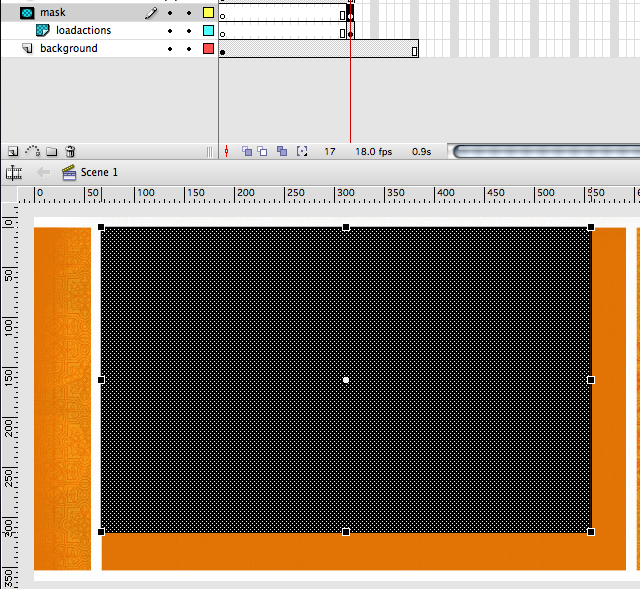Click the background layer page icon
640x589 pixels.
(x=27, y=49)
